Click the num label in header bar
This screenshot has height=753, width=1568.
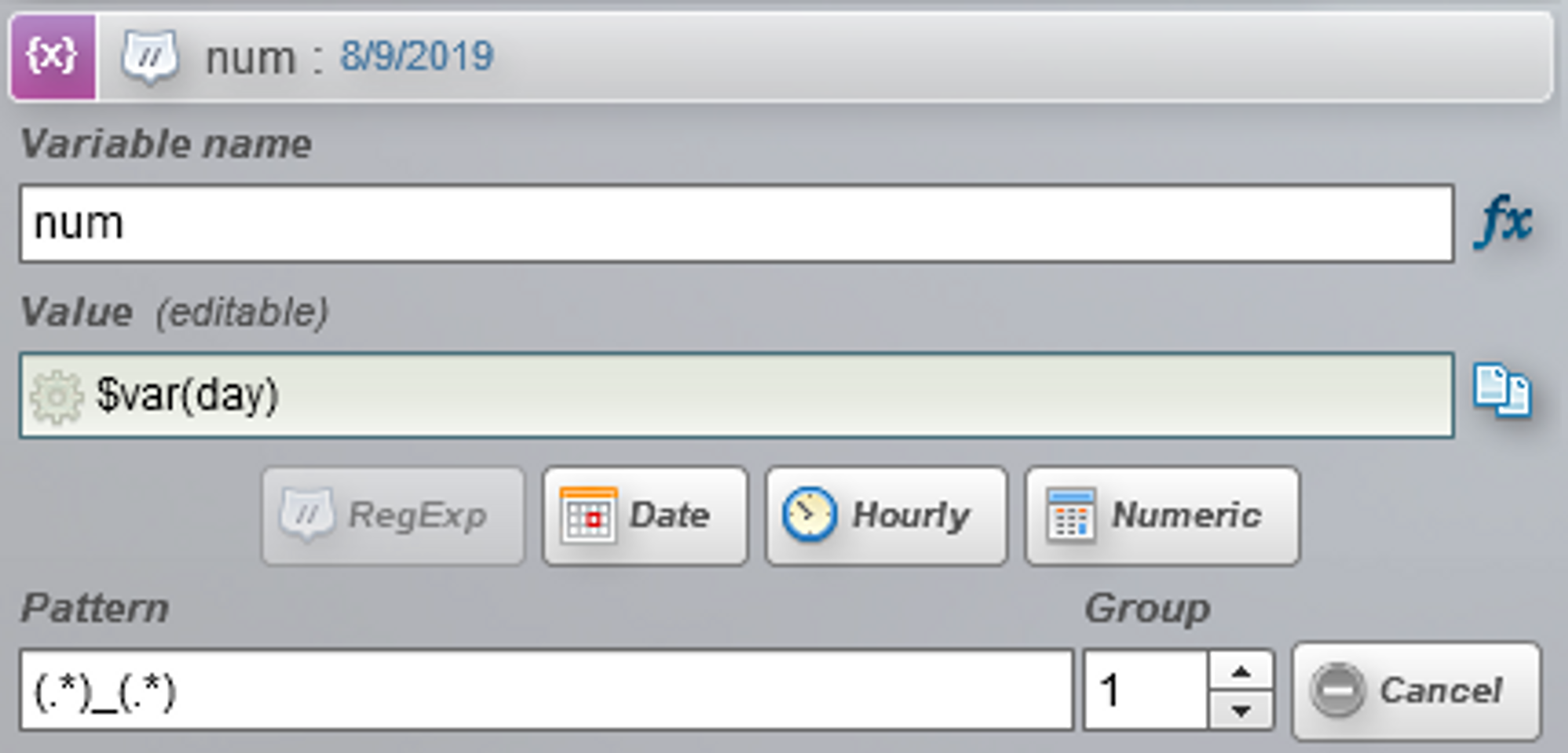click(x=251, y=60)
